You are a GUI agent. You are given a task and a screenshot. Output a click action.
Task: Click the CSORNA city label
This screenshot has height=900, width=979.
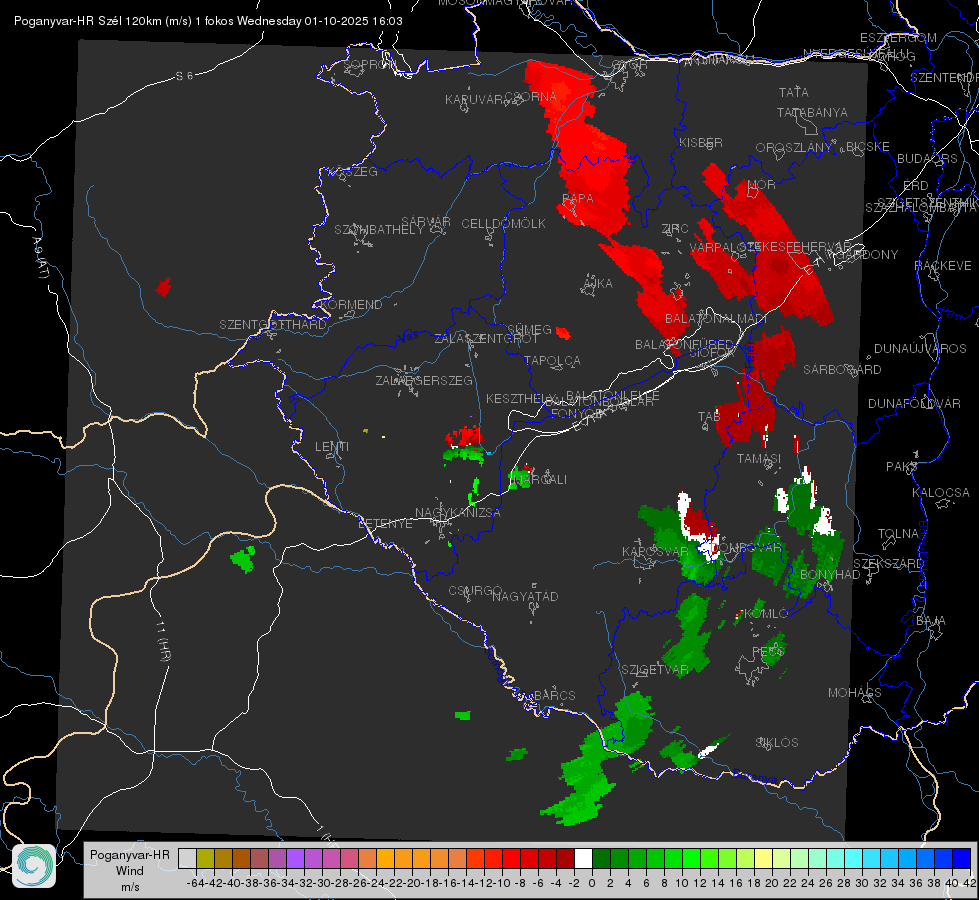pos(530,97)
